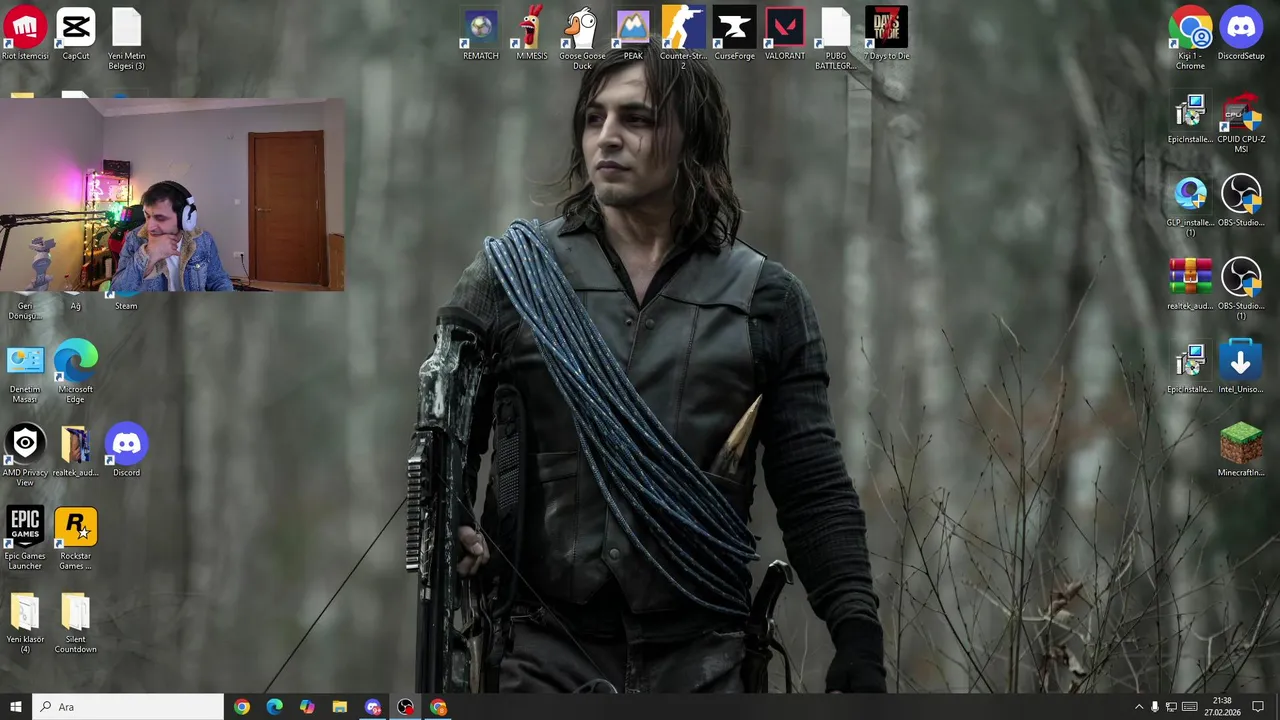Launch the PEAK game shortcut
Screen dimensions: 1280x720
[x=633, y=34]
